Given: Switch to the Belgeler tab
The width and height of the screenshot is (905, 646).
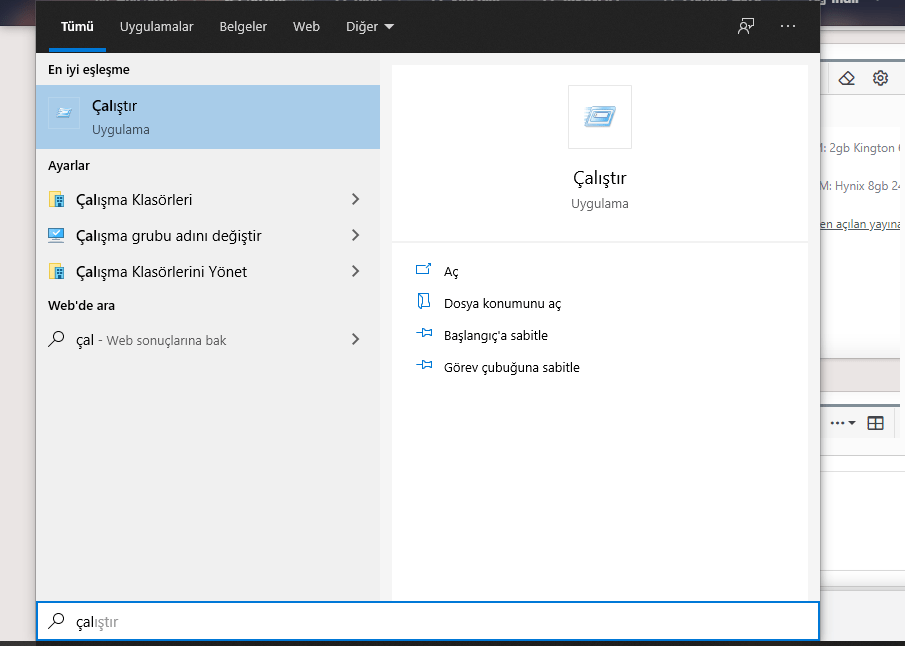Looking at the screenshot, I should 243,27.
